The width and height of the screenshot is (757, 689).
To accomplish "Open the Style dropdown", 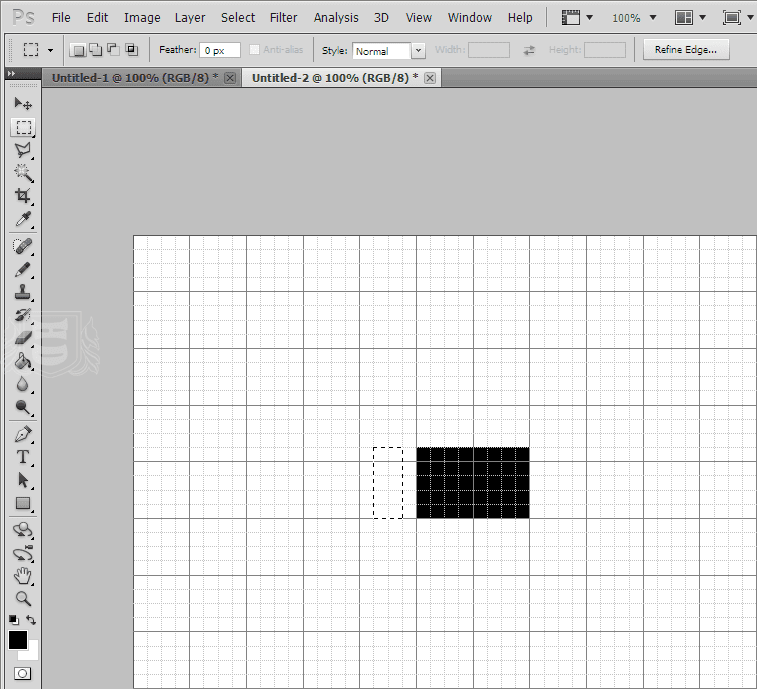I will (388, 51).
